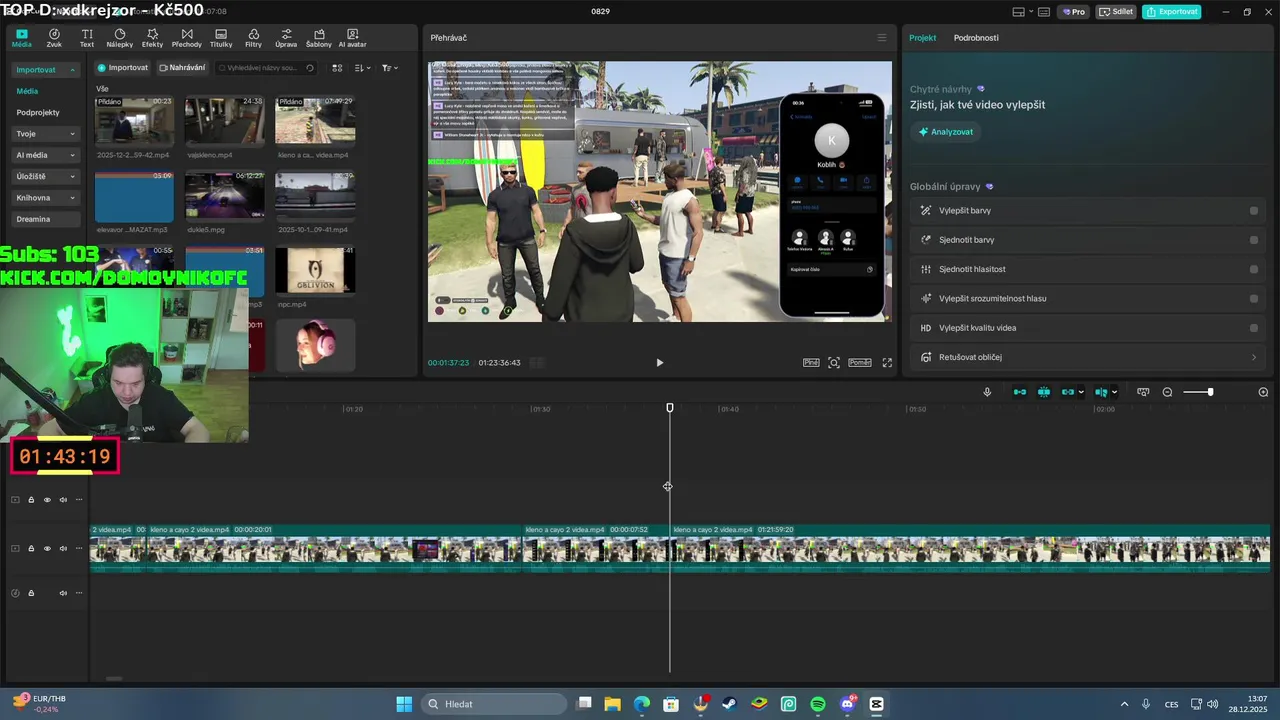Viewport: 1280px width, 720px height.
Task: Click the Importovat button with plus
Action: pos(123,68)
